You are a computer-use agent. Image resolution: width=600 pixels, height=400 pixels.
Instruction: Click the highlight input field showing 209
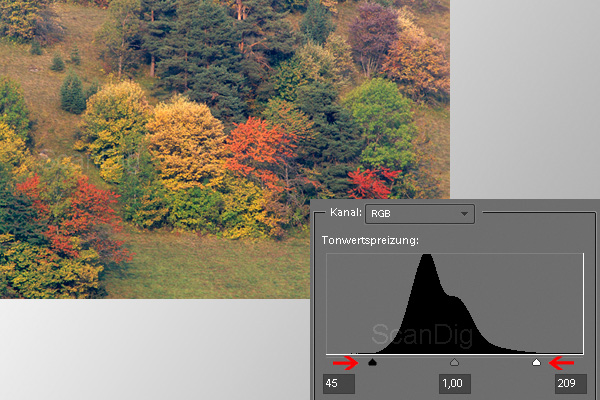(570, 384)
